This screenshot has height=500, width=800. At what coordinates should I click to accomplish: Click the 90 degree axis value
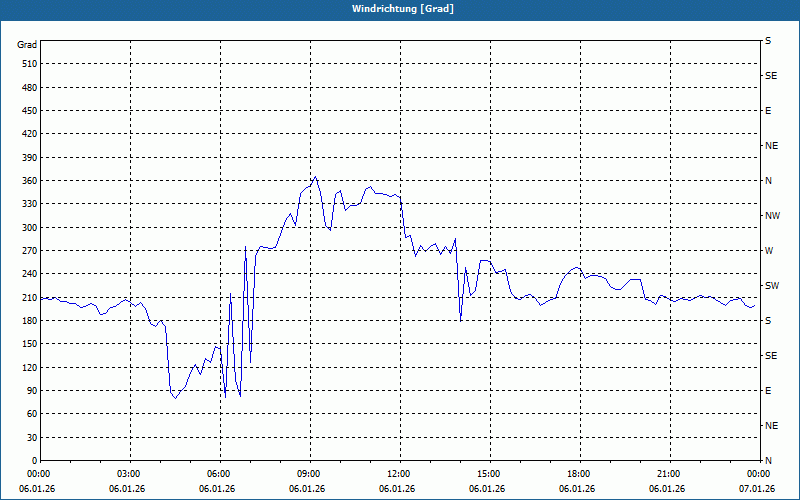point(32,390)
